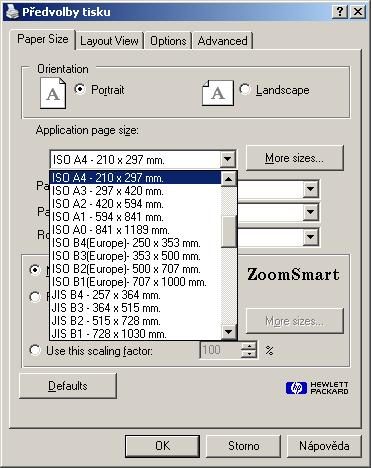Screen dimensions: 371x468
Task: Select ISO B1(Europe) - 707 x 1000 mm
Action: pos(135,282)
